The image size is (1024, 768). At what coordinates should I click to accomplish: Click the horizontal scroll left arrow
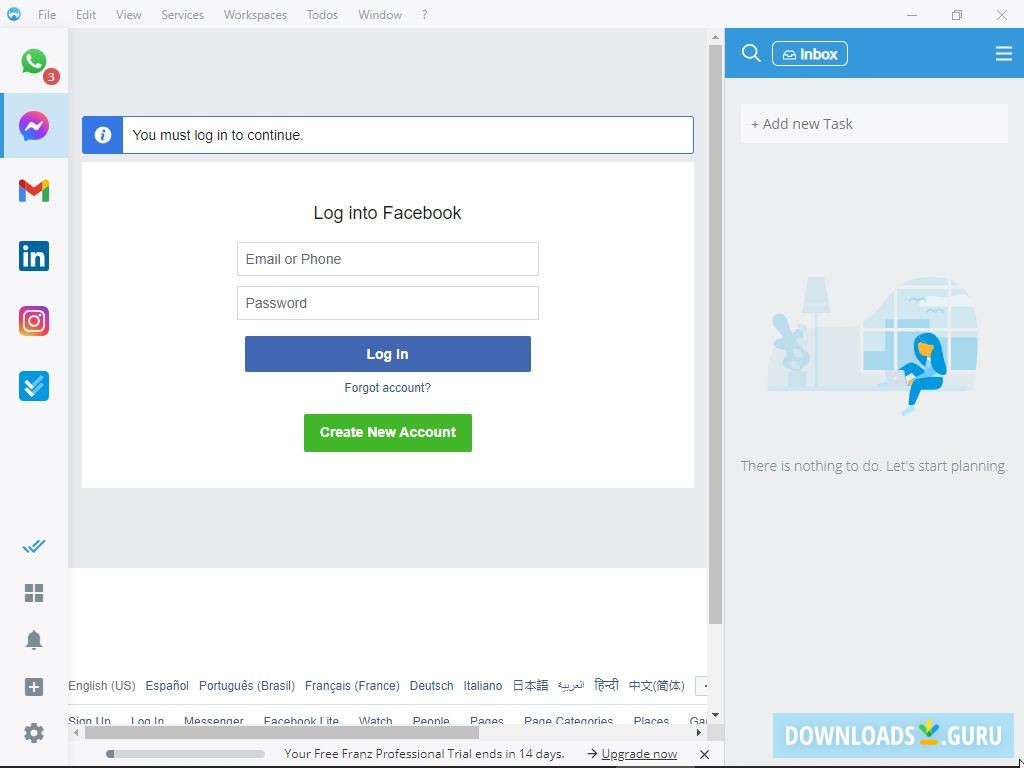click(x=76, y=733)
